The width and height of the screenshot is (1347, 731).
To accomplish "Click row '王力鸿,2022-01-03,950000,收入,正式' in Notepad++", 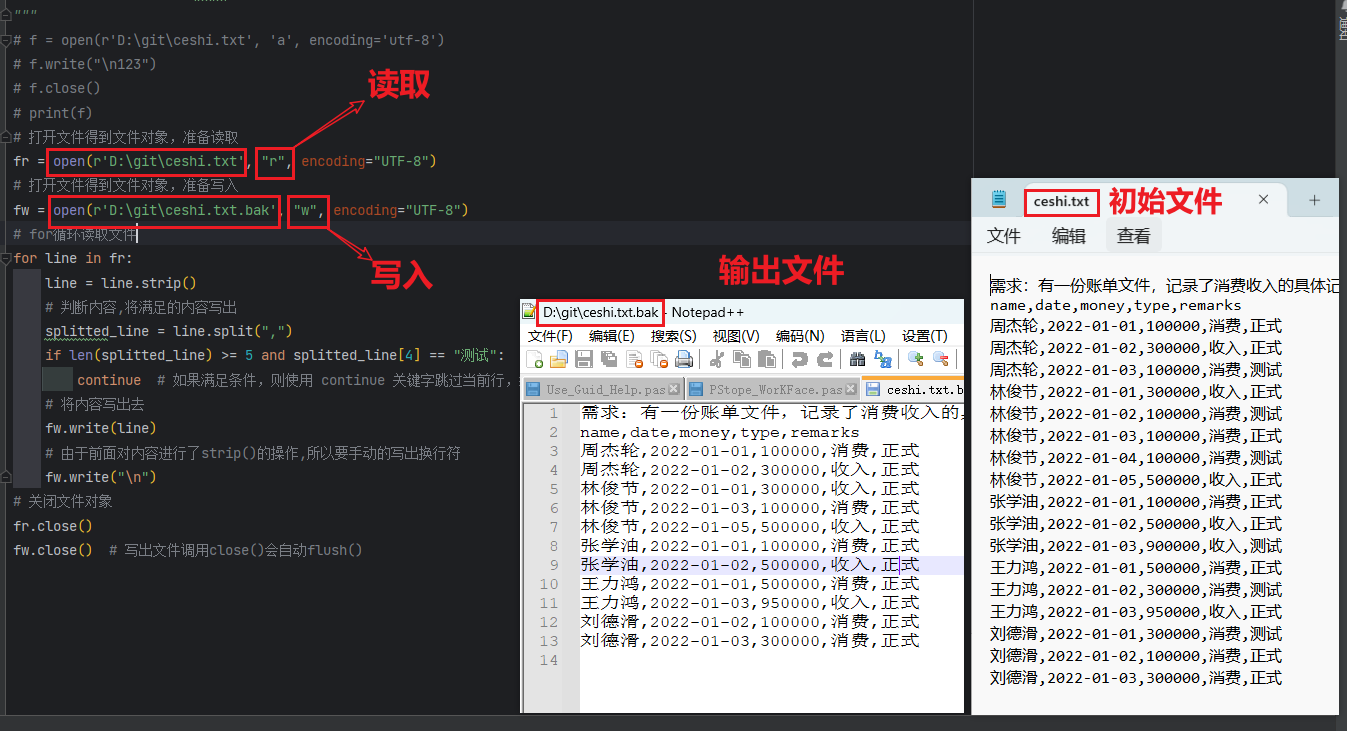I will pos(749,603).
